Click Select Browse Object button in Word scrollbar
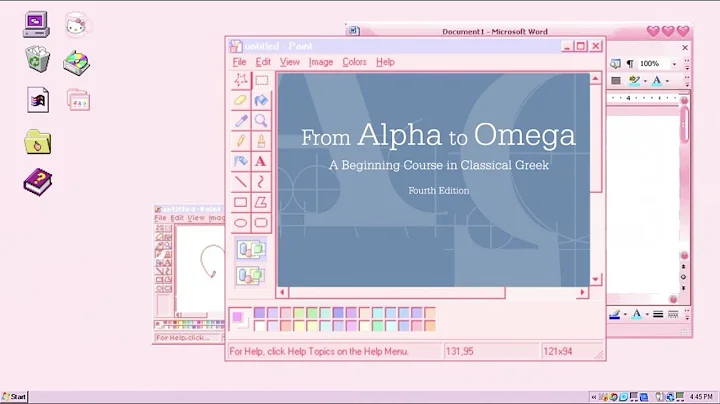This screenshot has width=720, height=404. pyautogui.click(x=683, y=277)
